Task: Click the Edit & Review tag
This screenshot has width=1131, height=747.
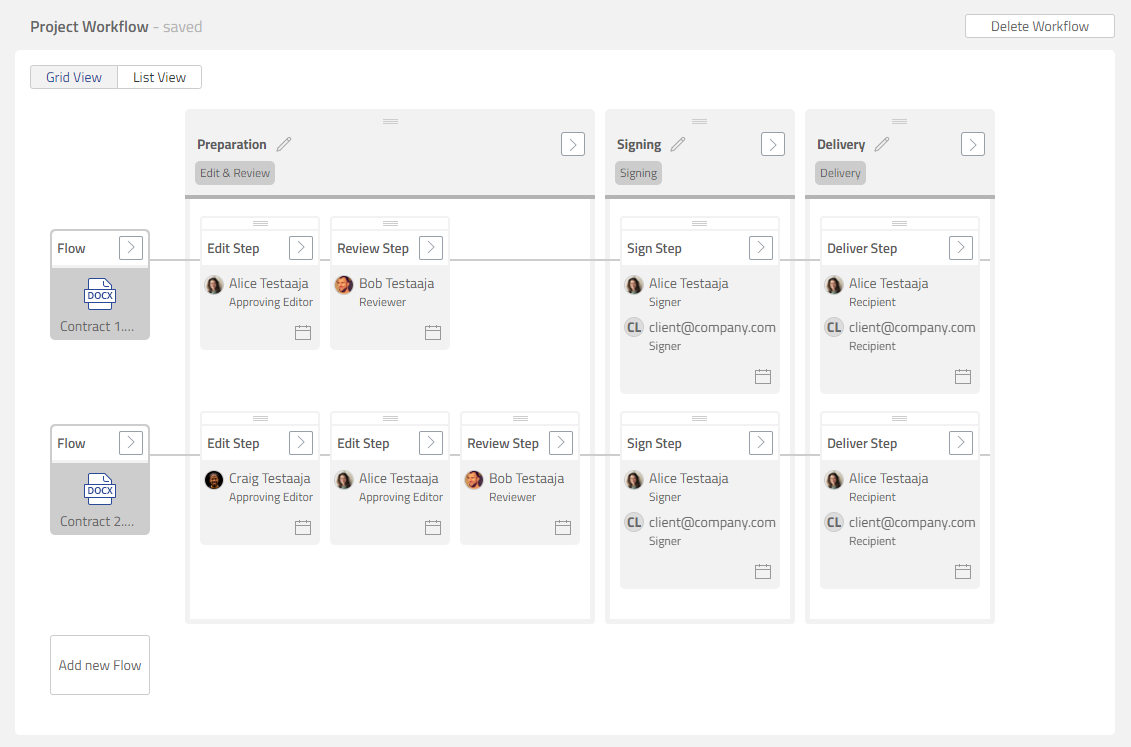Action: (235, 173)
